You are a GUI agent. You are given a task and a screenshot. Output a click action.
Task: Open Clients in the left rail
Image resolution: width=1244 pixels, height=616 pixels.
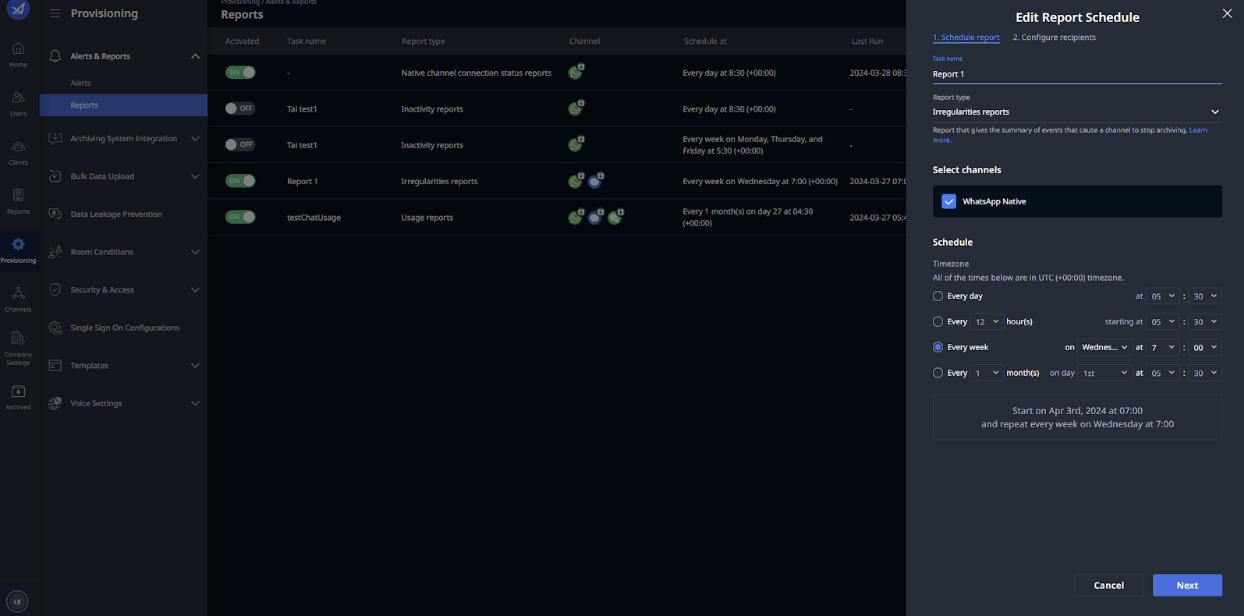click(18, 152)
